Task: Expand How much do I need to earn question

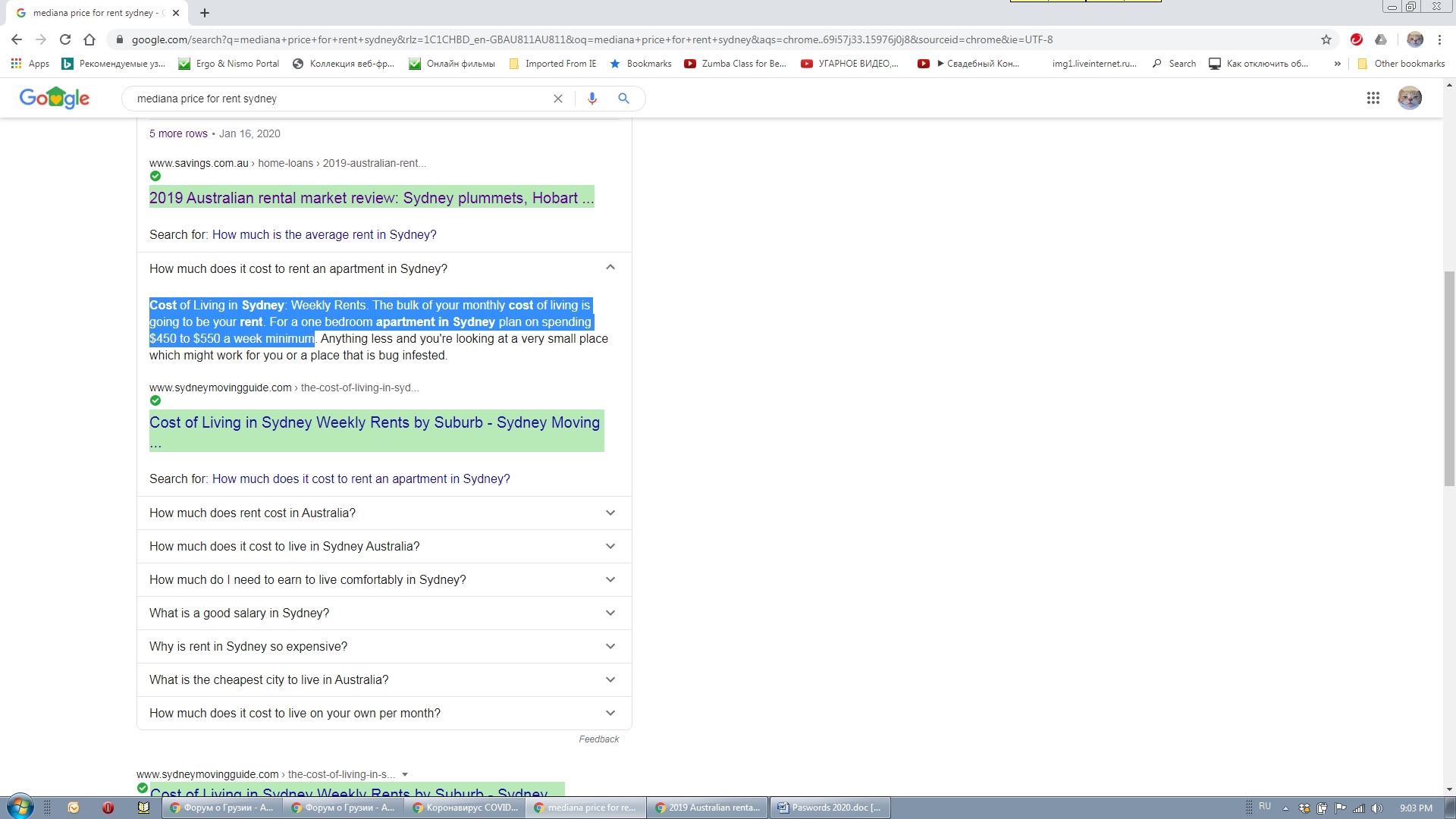Action: (x=384, y=580)
